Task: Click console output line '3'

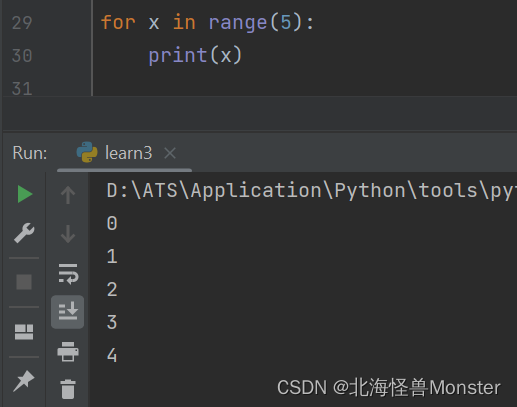Action: (x=112, y=322)
